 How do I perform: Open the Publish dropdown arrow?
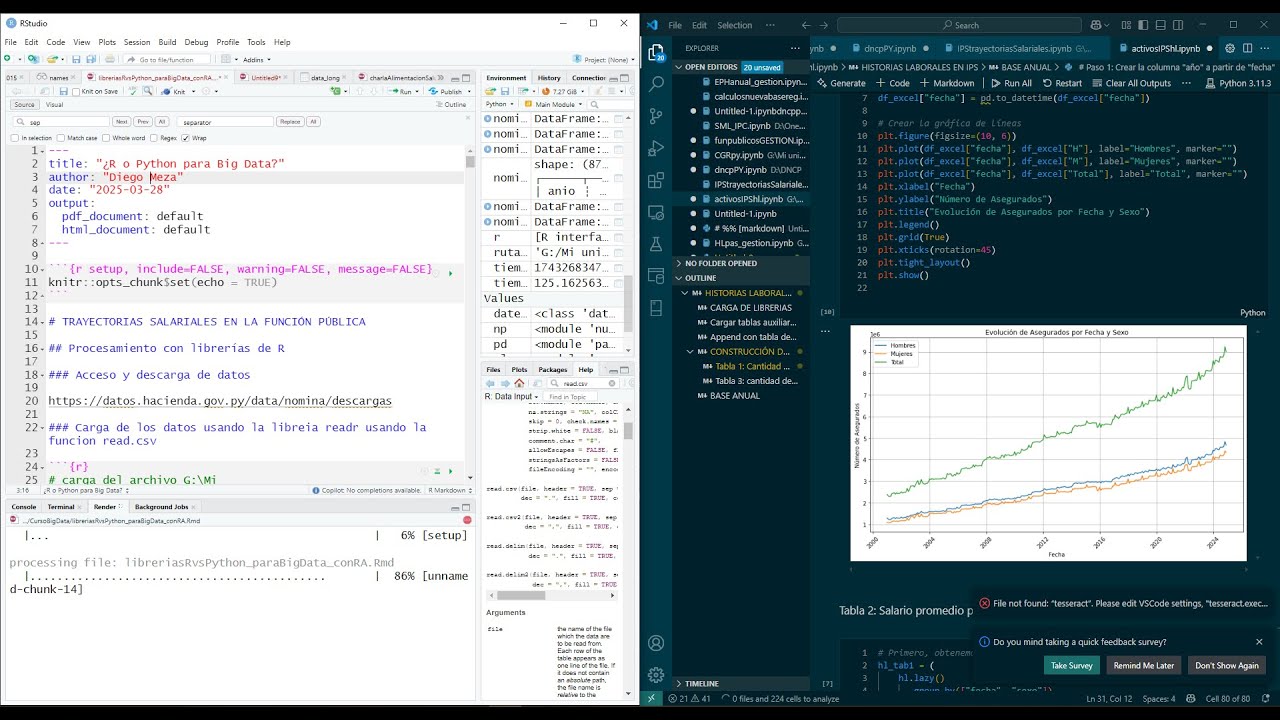coord(469,91)
